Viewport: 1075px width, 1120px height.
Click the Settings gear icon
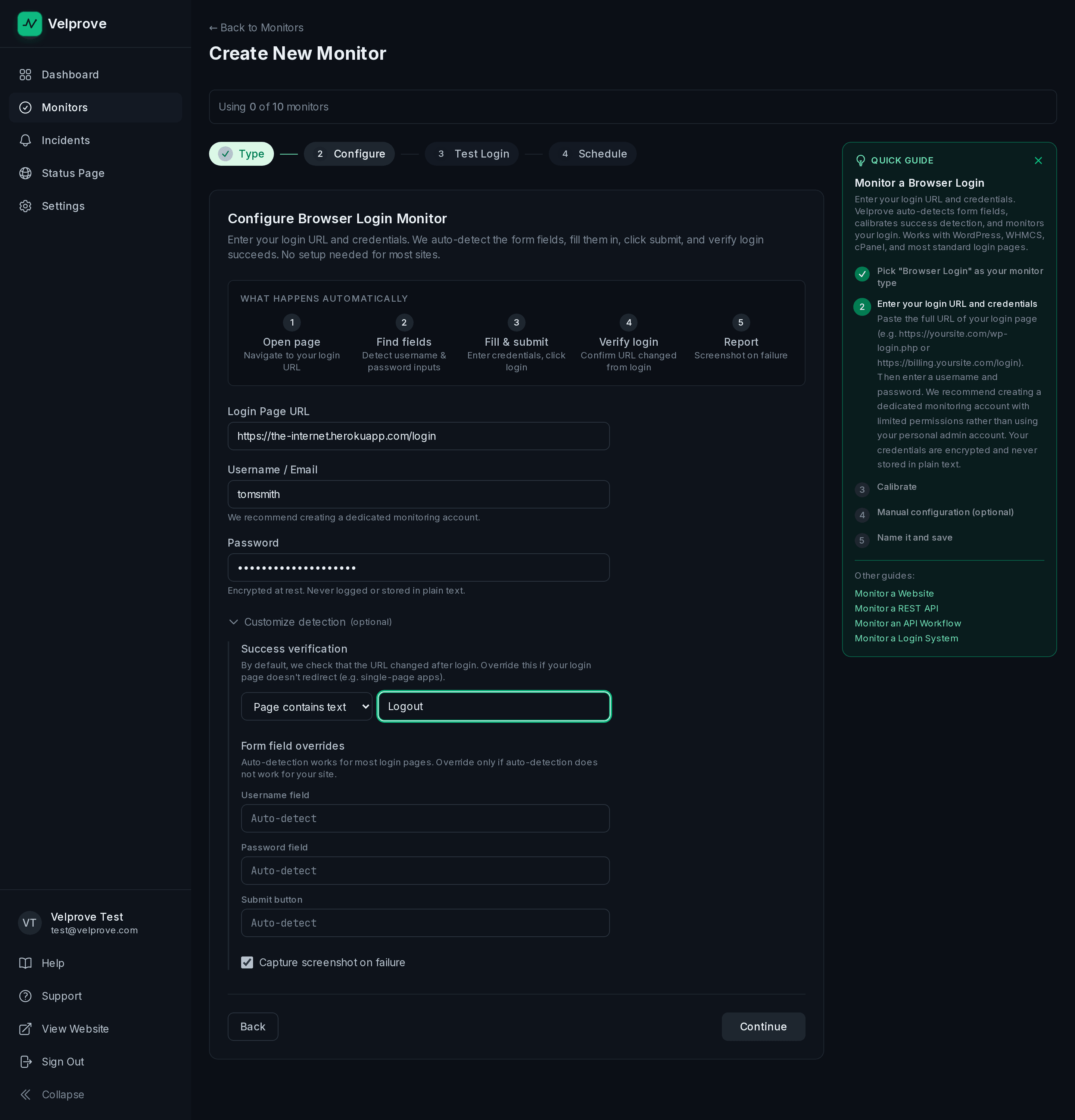pos(25,206)
